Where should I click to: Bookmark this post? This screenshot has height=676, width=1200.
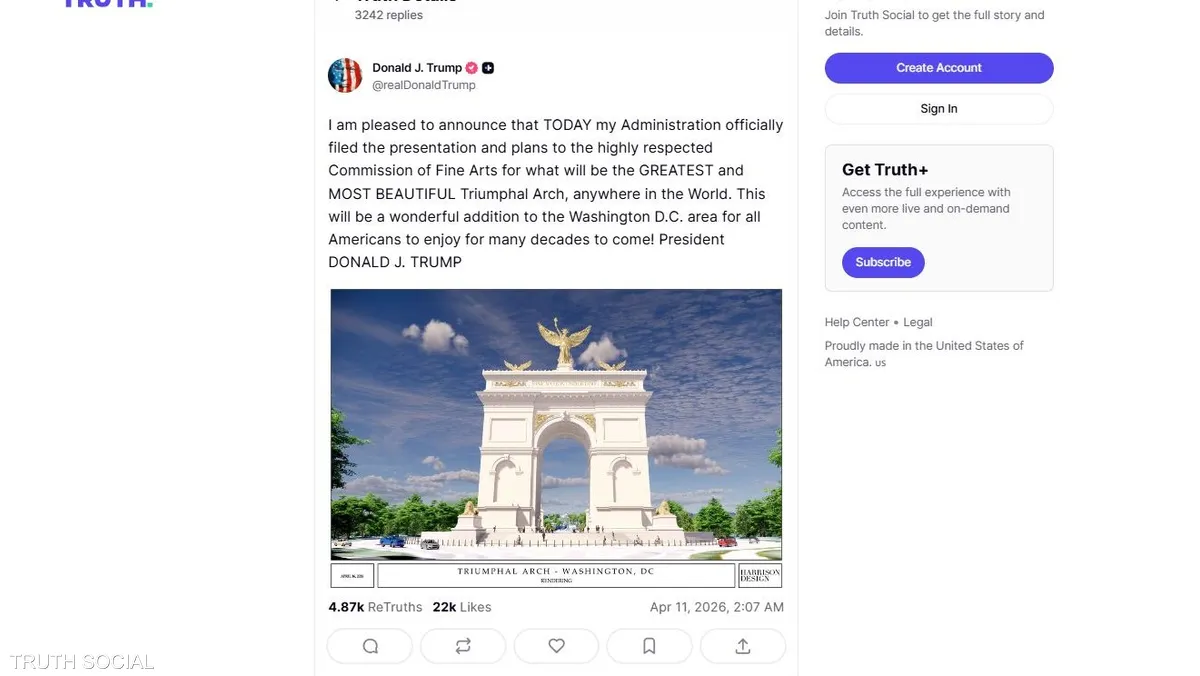(649, 646)
